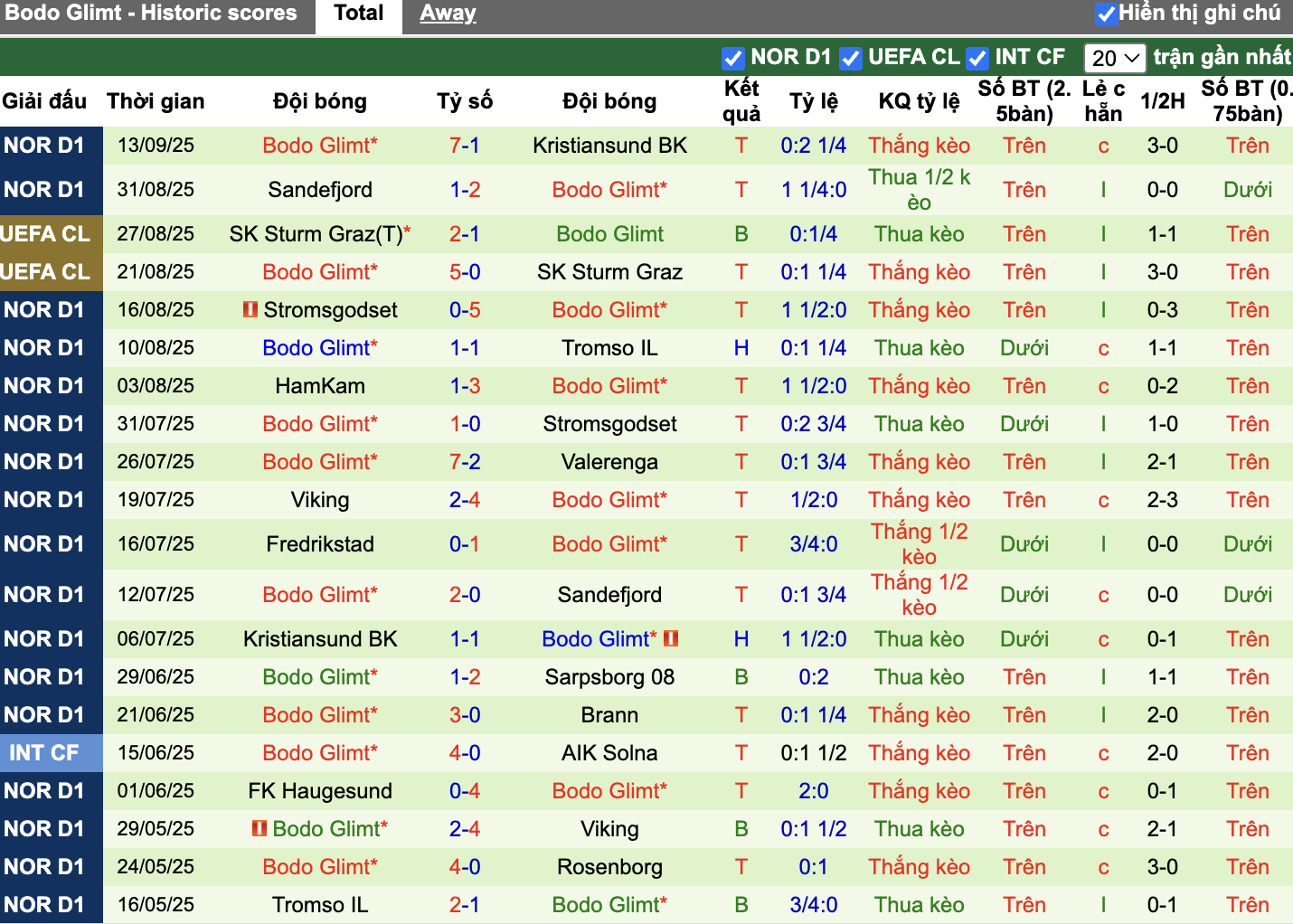Image resolution: width=1293 pixels, height=924 pixels.
Task: Open the 20 recent matches dropdown
Action: click(x=1115, y=58)
